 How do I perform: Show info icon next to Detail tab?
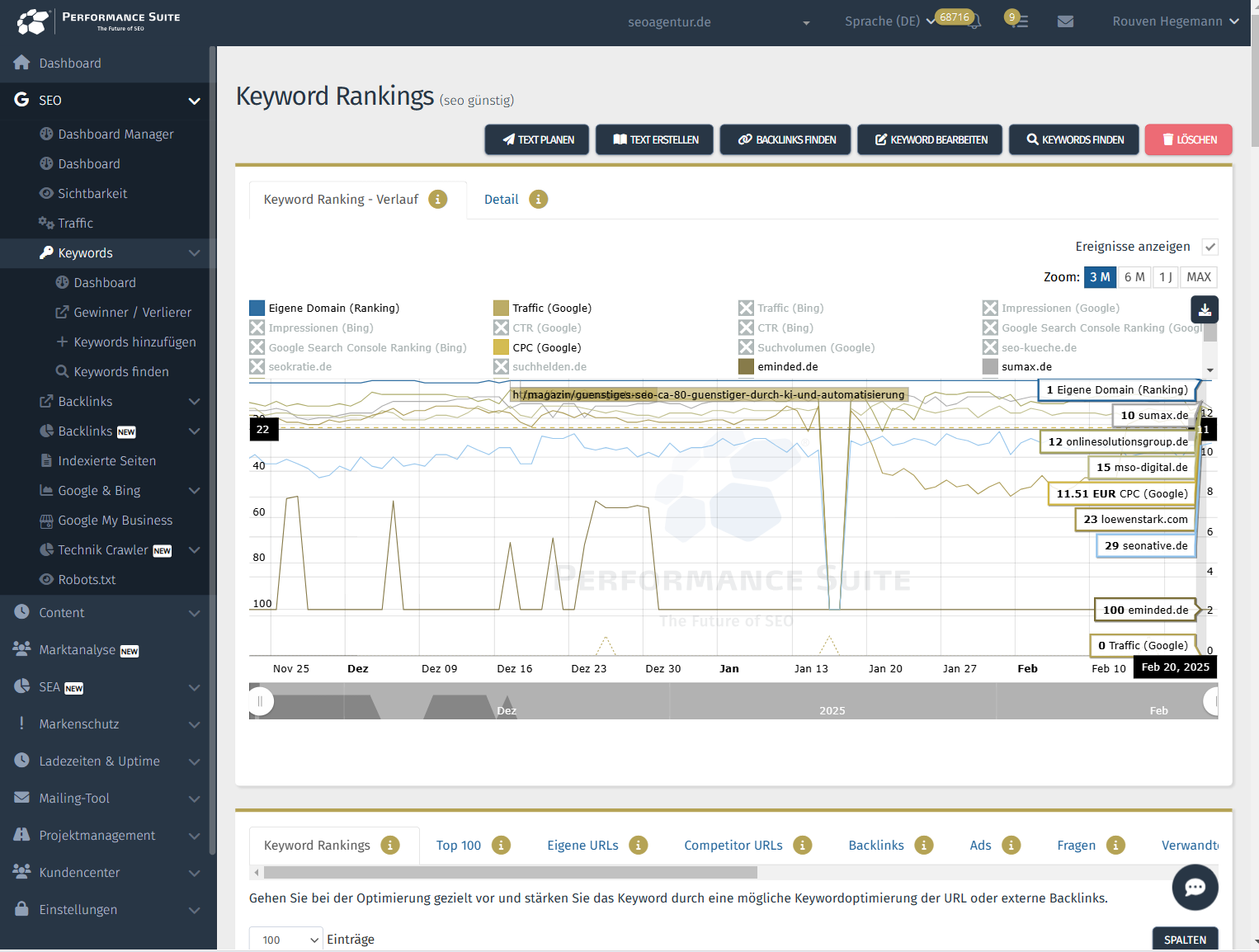click(538, 200)
